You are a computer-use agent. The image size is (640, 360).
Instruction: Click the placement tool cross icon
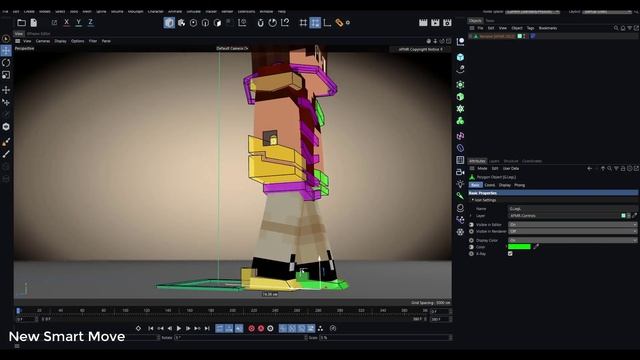tap(6, 90)
